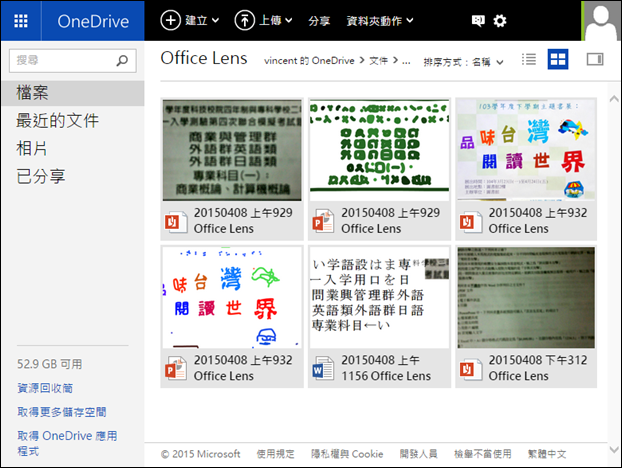
Task: Expand the breadcrumb ellipsis
Action: coord(406,61)
